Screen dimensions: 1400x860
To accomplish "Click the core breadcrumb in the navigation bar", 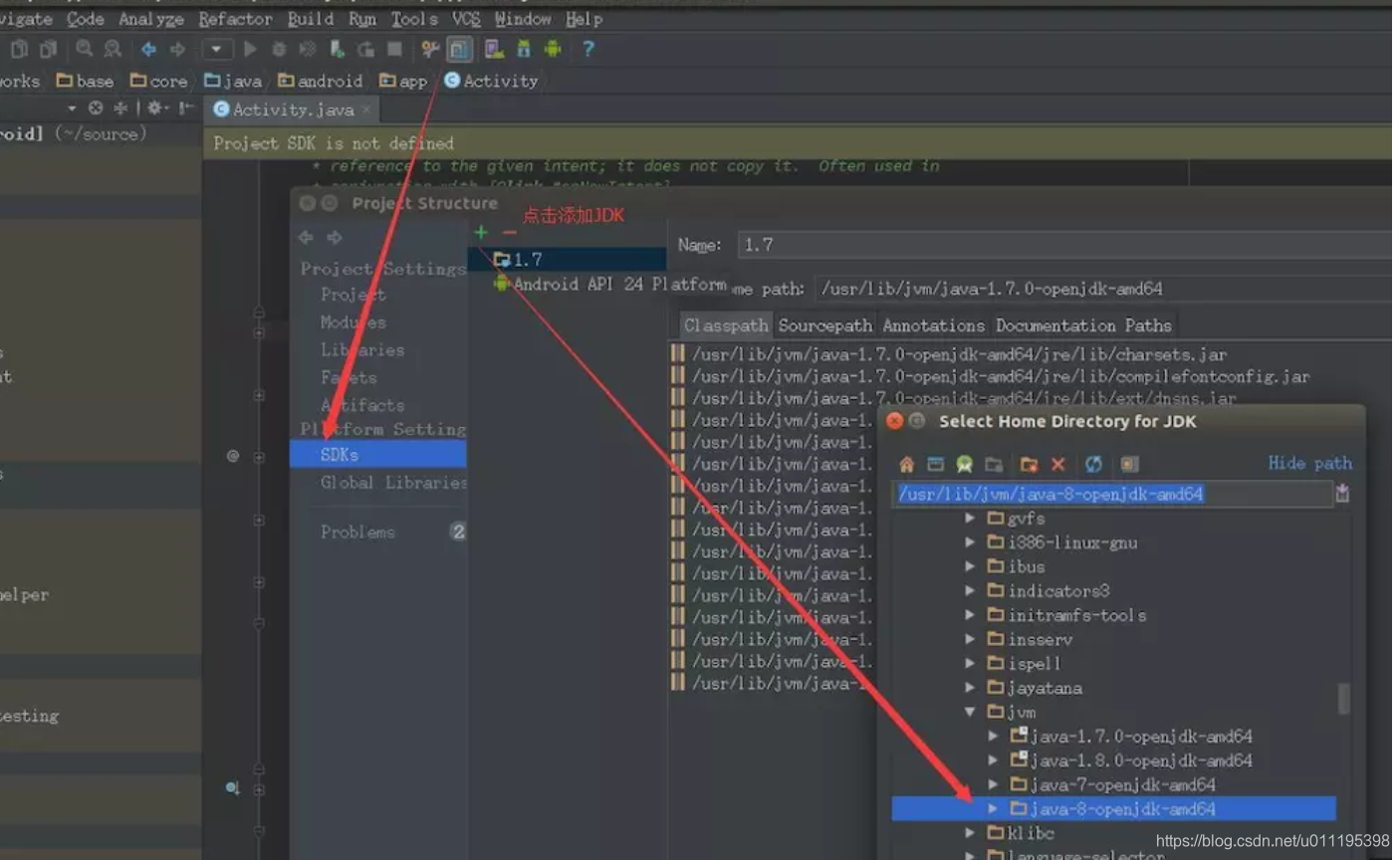I will [x=158, y=81].
